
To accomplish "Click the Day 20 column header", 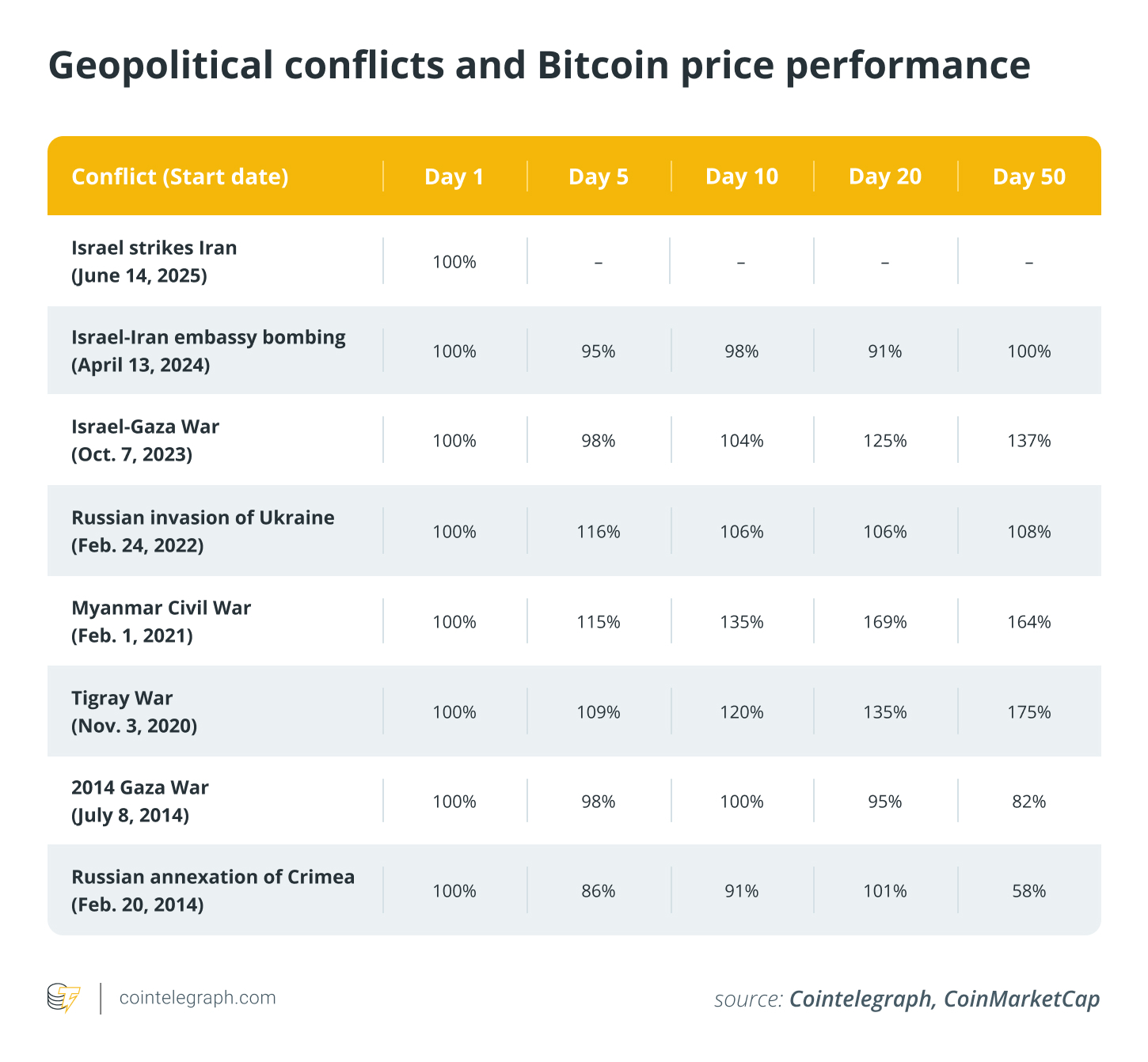I will pyautogui.click(x=884, y=176).
